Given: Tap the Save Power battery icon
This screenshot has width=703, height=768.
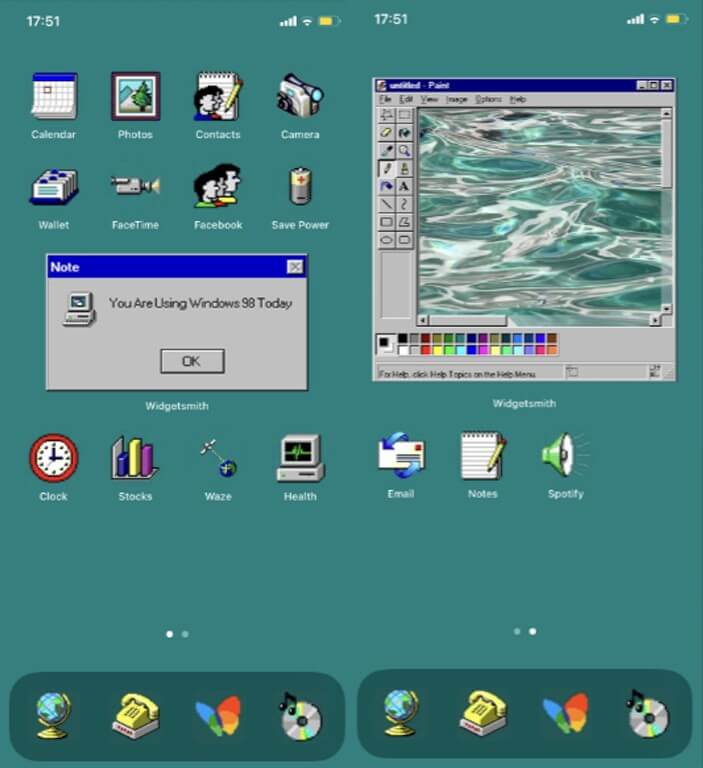Looking at the screenshot, I should pos(300,187).
